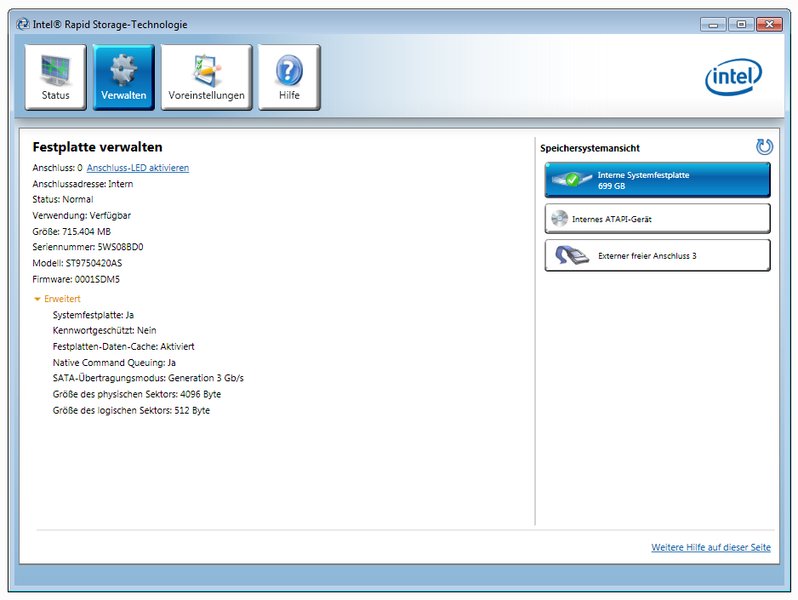The height and width of the screenshot is (600, 798).
Task: Click the Intel Rapid Storage title icon
Action: [x=22, y=24]
